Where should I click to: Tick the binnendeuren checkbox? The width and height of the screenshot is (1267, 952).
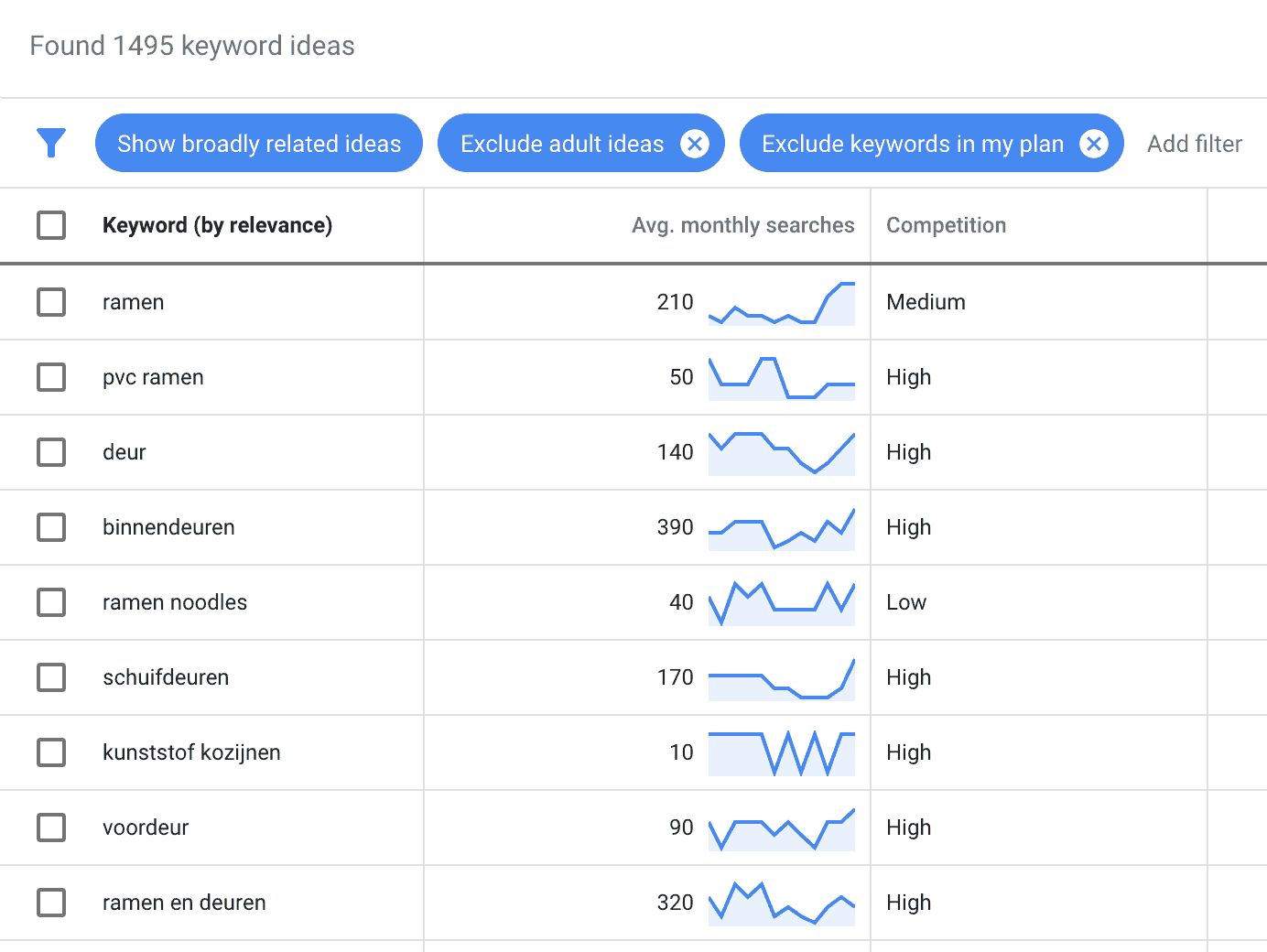51,527
